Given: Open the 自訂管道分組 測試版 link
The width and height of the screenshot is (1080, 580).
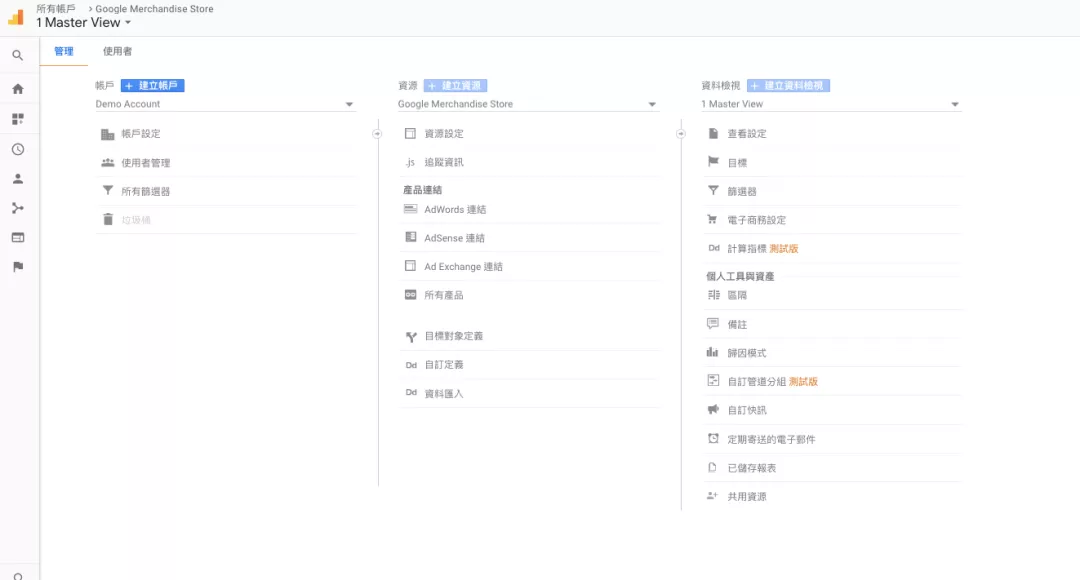Looking at the screenshot, I should [773, 381].
